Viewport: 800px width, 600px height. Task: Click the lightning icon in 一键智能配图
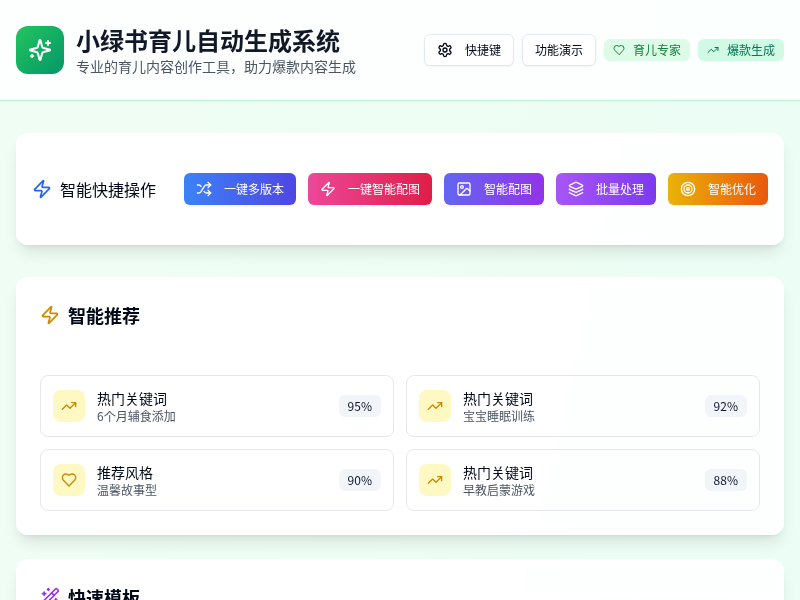[x=328, y=189]
